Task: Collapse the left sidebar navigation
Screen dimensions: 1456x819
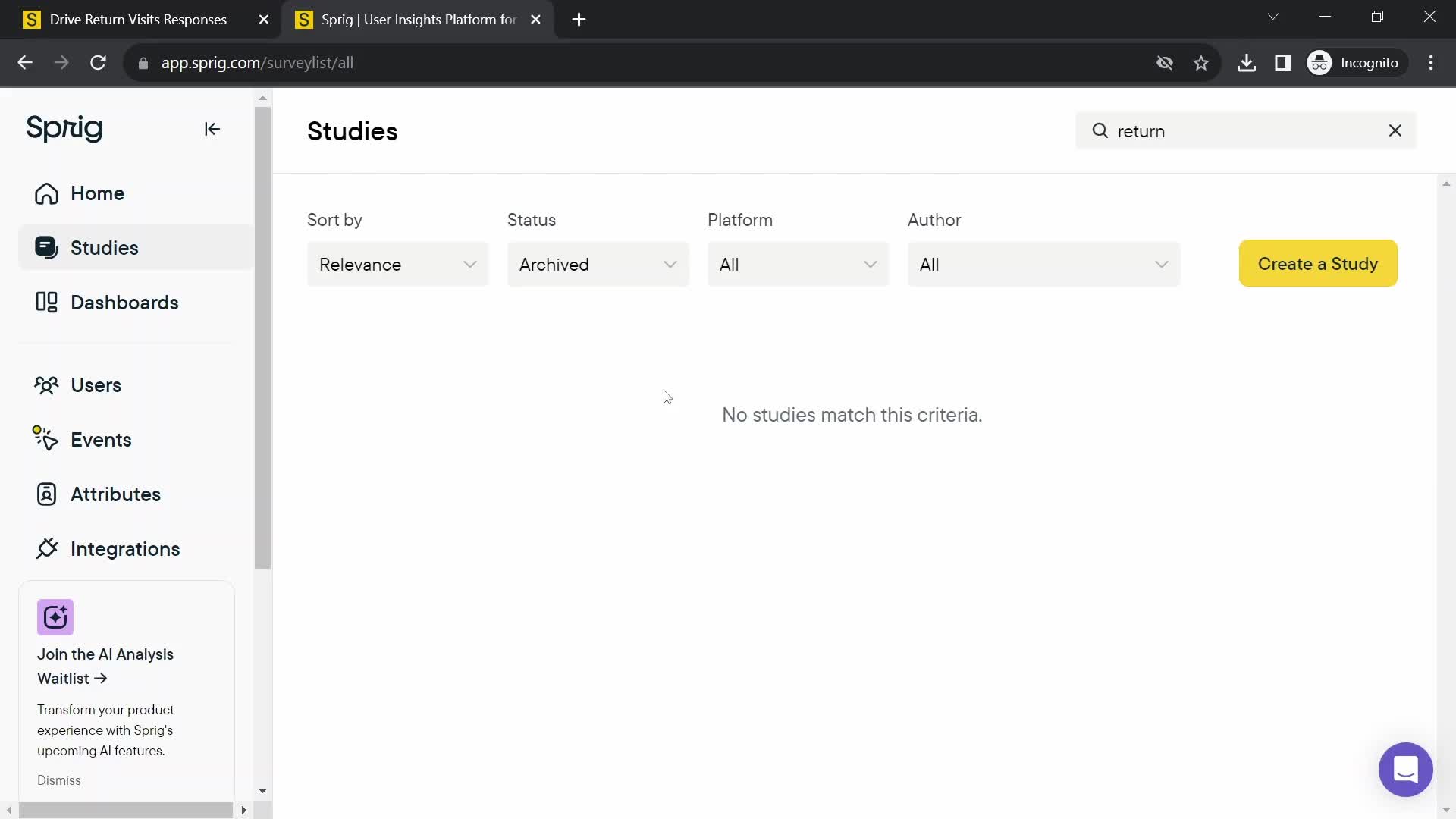Action: (211, 128)
